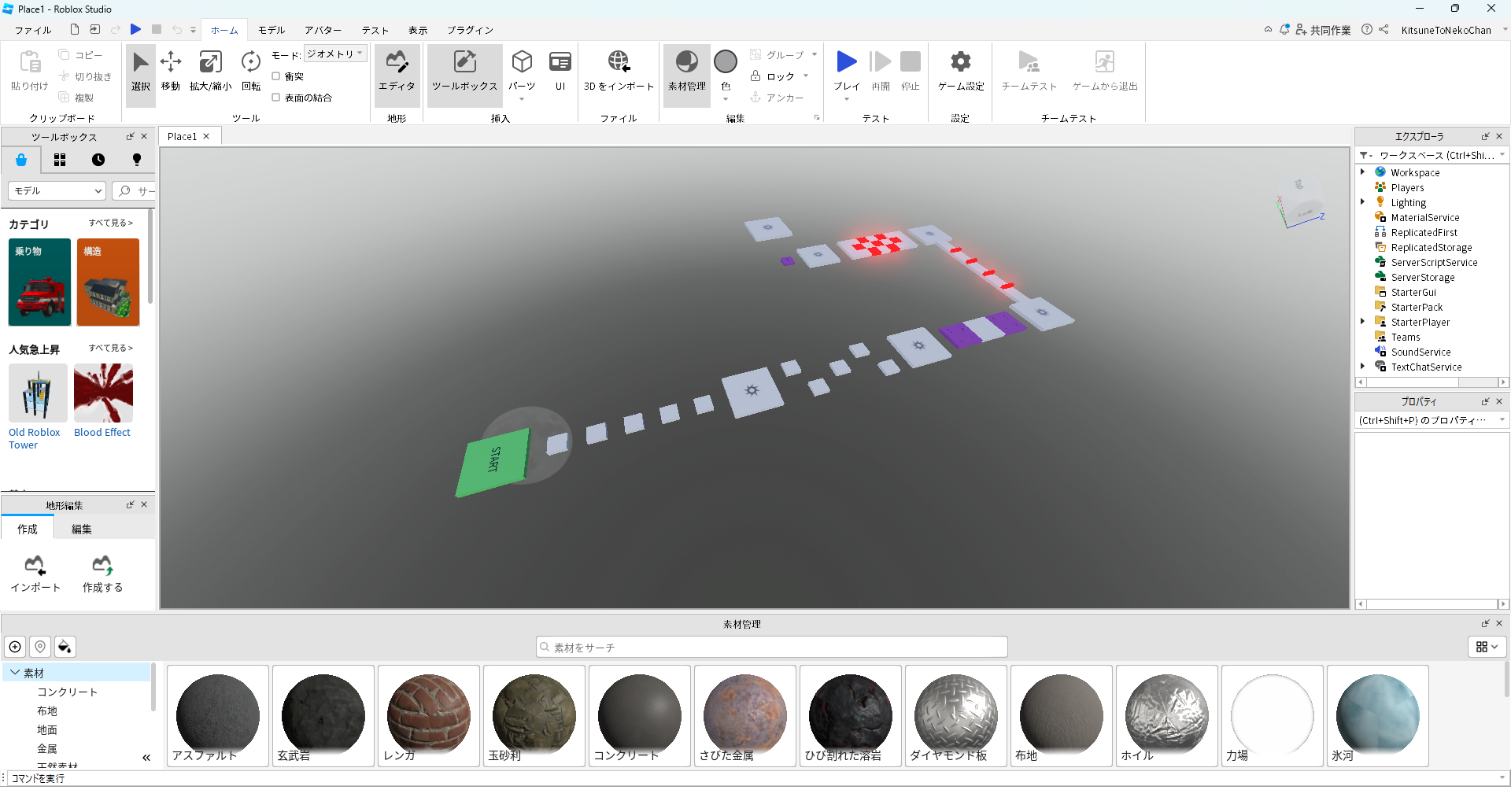1511x812 pixels.
Task: Open the Toolbox creations lightbulb tab
Action: [137, 161]
